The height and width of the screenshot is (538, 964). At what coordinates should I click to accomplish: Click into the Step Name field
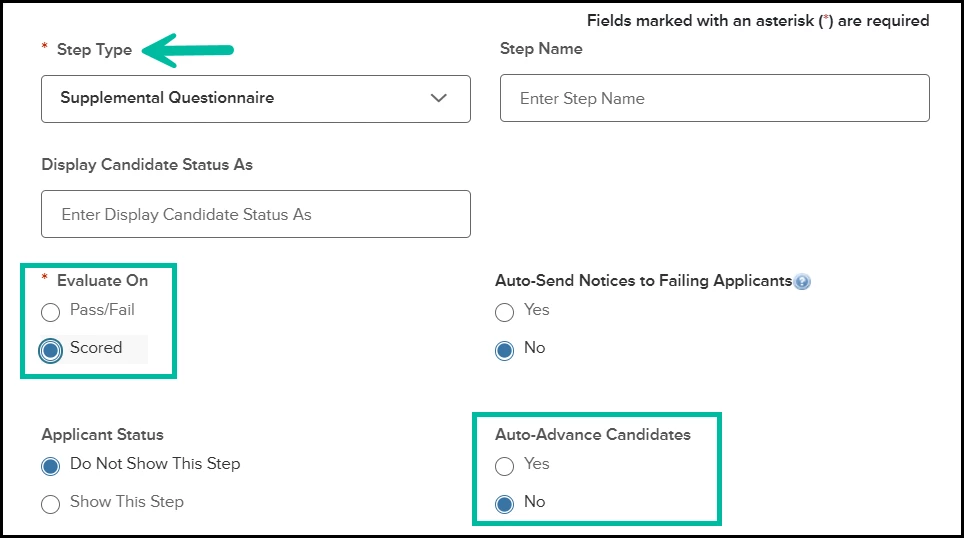(x=714, y=99)
